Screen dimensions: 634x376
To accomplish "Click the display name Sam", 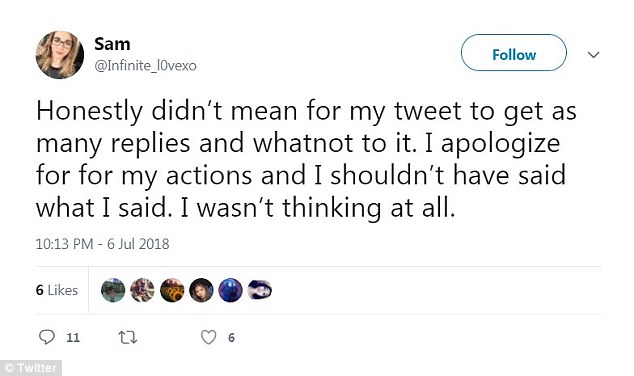I will [112, 44].
